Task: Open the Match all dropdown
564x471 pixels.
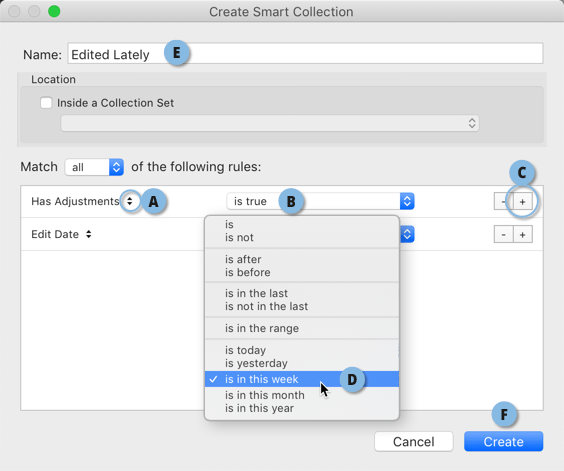Action: pos(94,167)
